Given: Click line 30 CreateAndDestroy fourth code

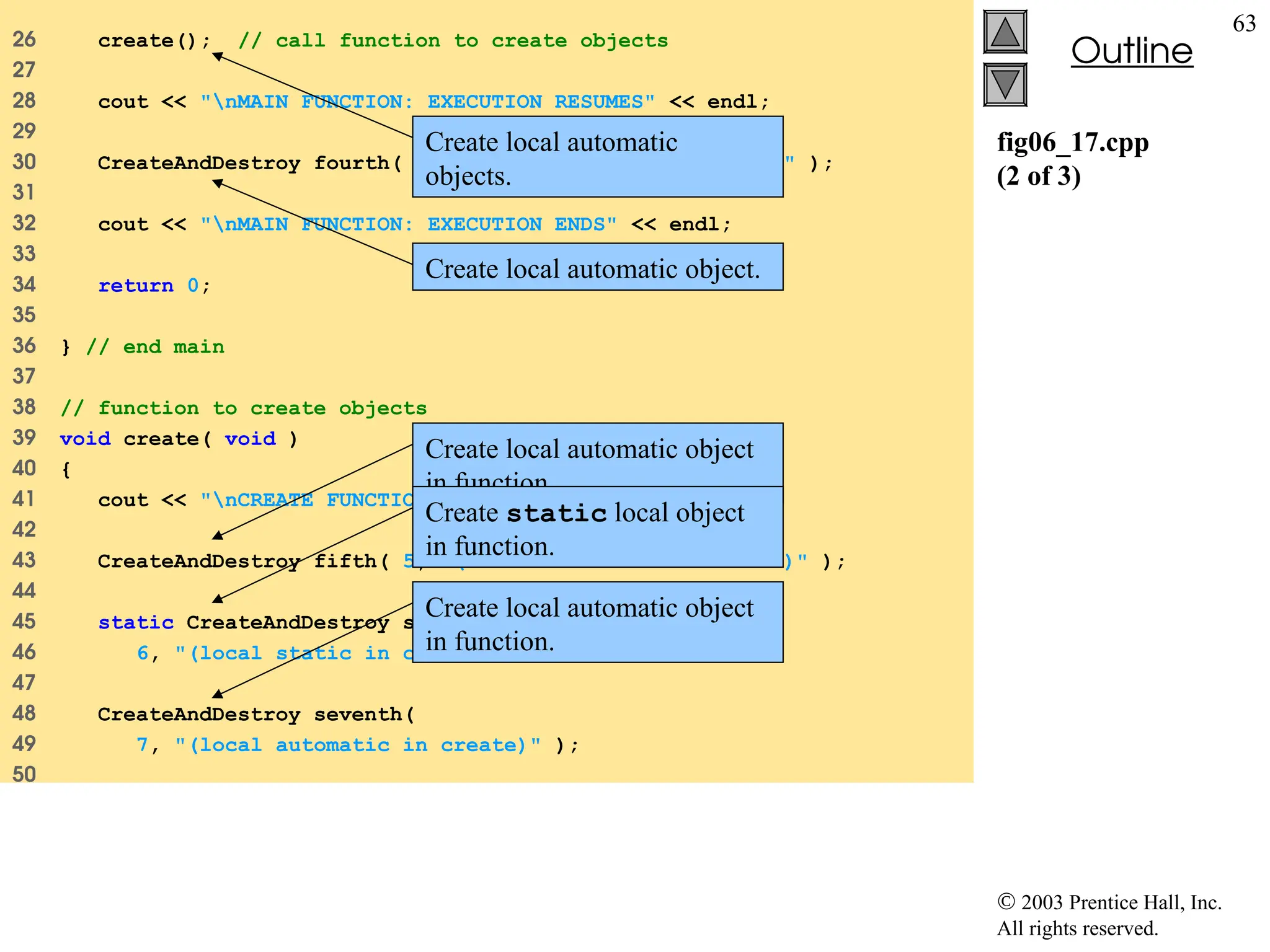Looking at the screenshot, I should point(249,163).
